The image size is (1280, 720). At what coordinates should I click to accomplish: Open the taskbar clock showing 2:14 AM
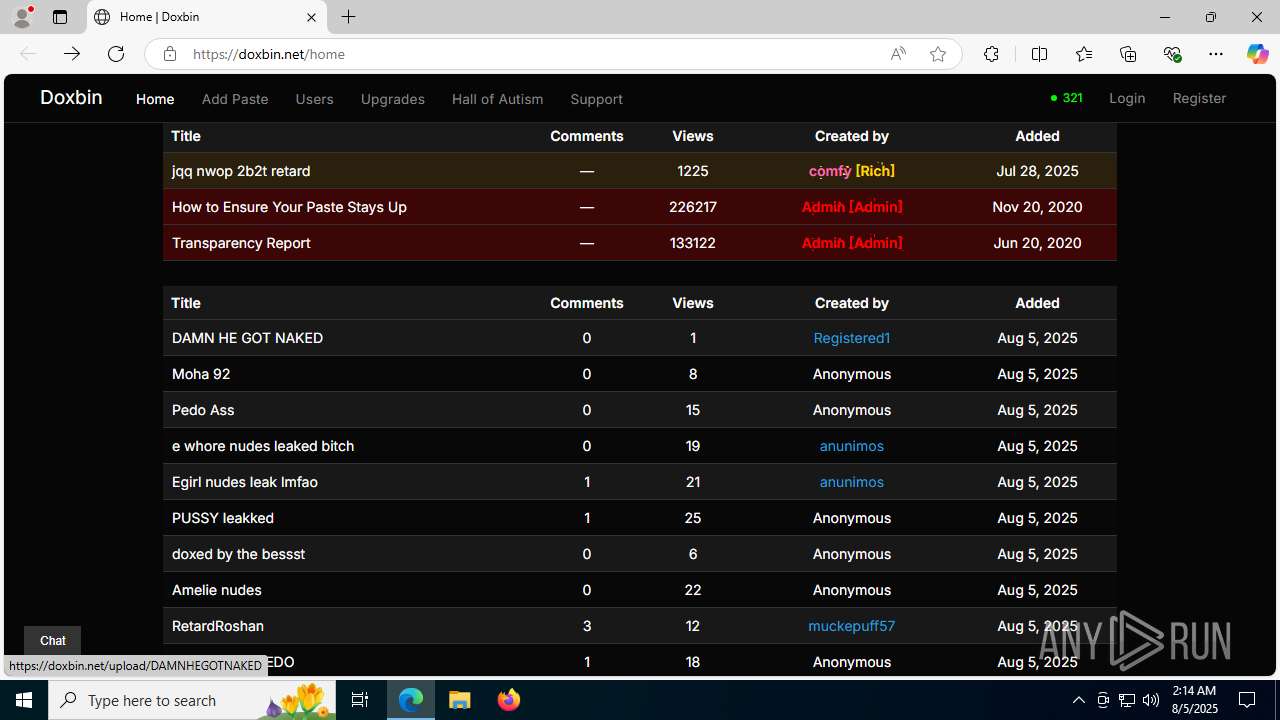[1193, 700]
